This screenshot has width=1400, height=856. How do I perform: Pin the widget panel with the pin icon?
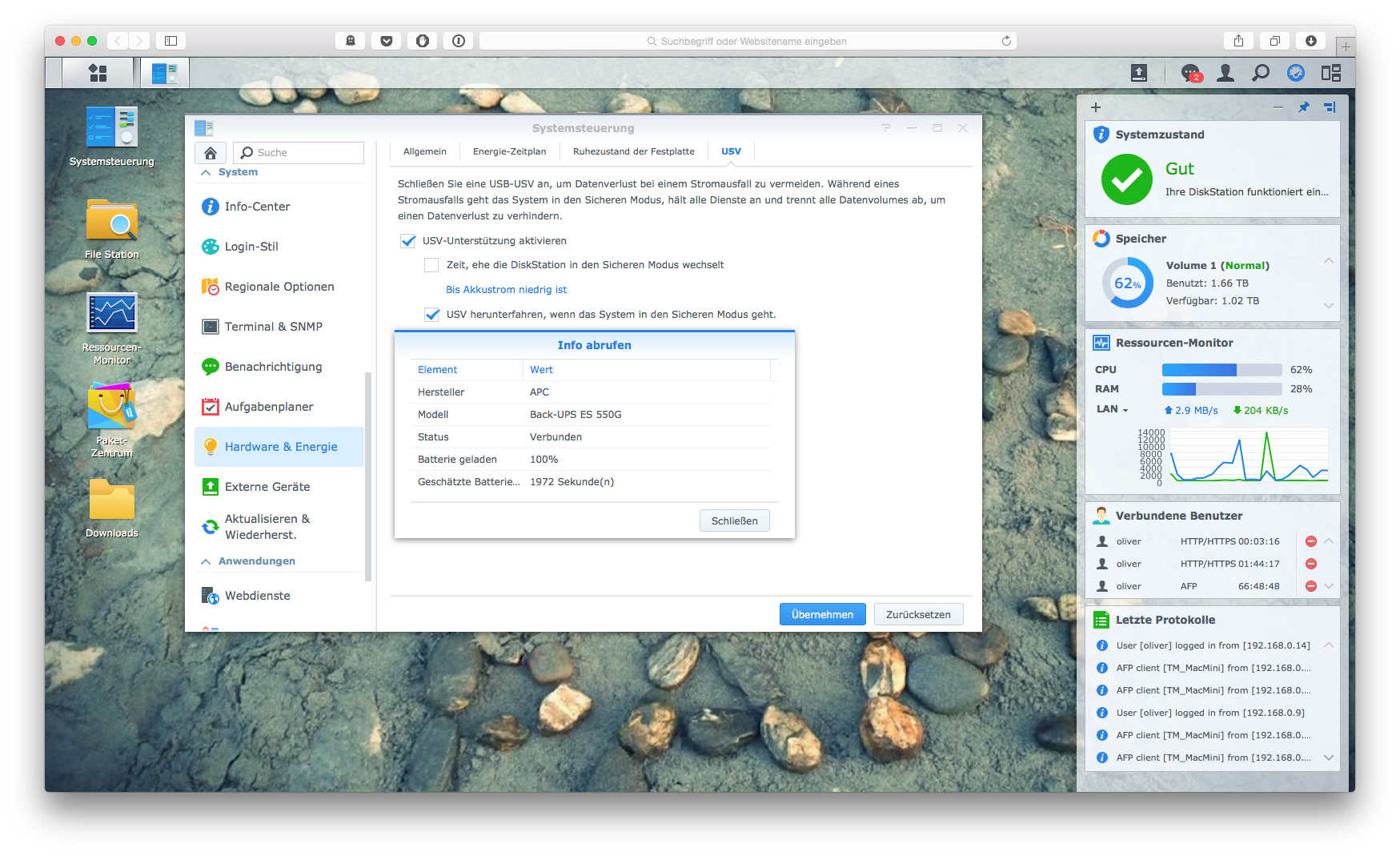tap(1304, 107)
